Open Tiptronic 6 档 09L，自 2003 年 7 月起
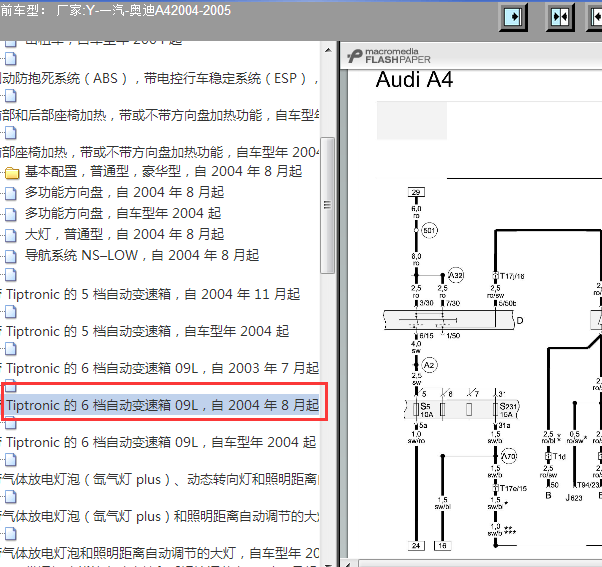Image resolution: width=602 pixels, height=567 pixels. pos(160,368)
